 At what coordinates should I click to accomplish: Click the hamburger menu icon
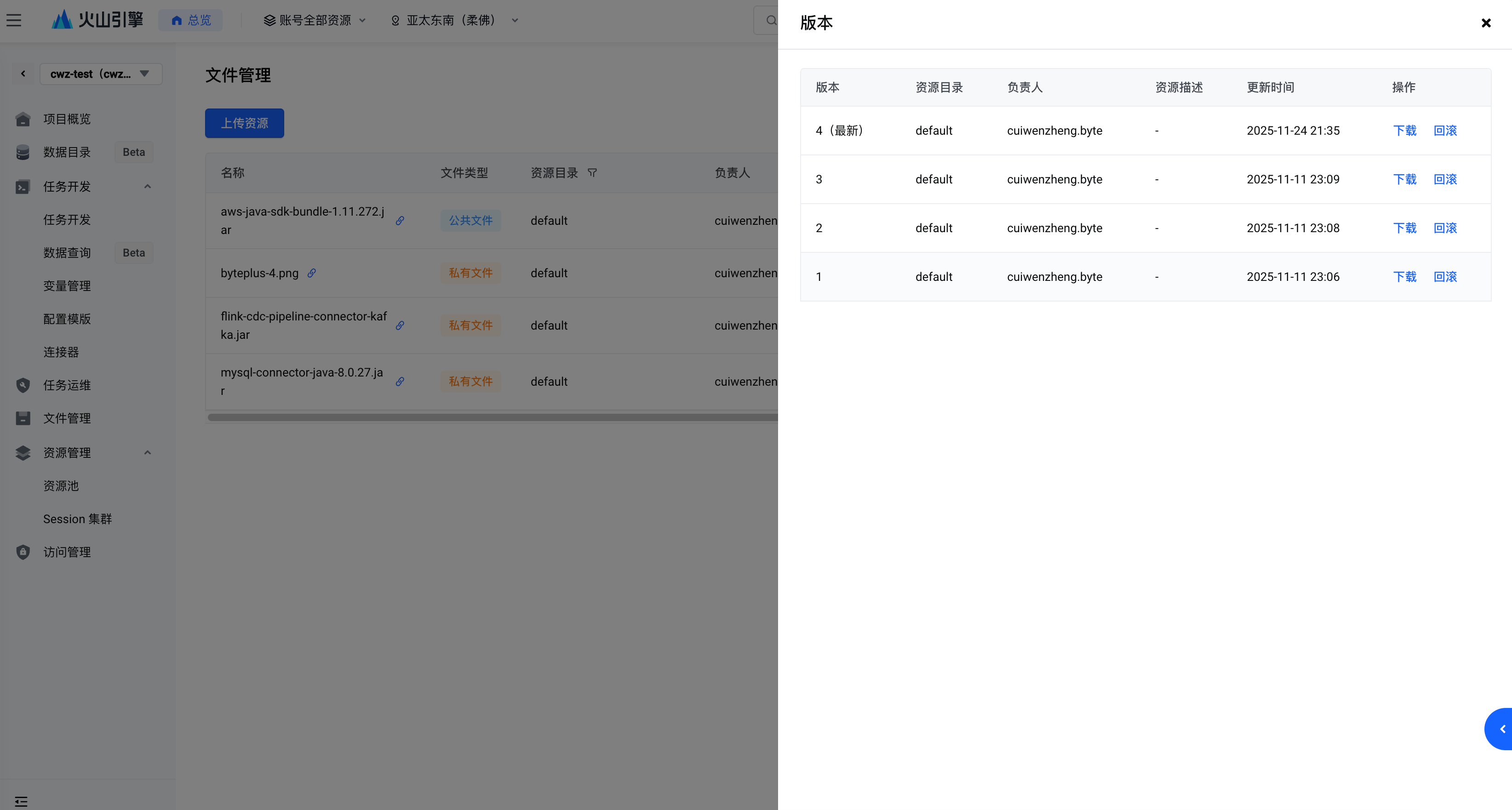point(14,21)
